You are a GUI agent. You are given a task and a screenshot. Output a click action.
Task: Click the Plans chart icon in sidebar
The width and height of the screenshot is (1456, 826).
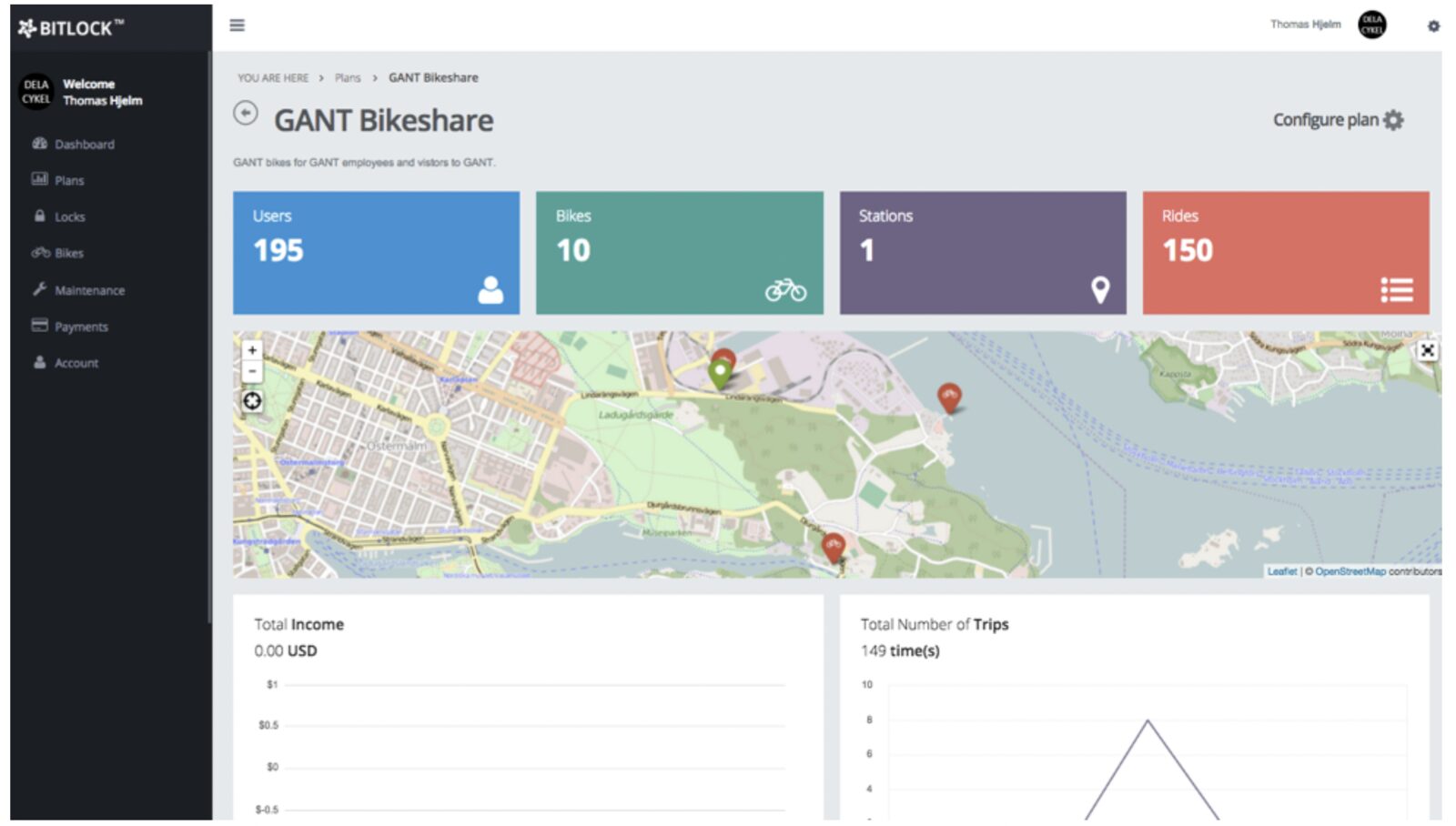[39, 179]
